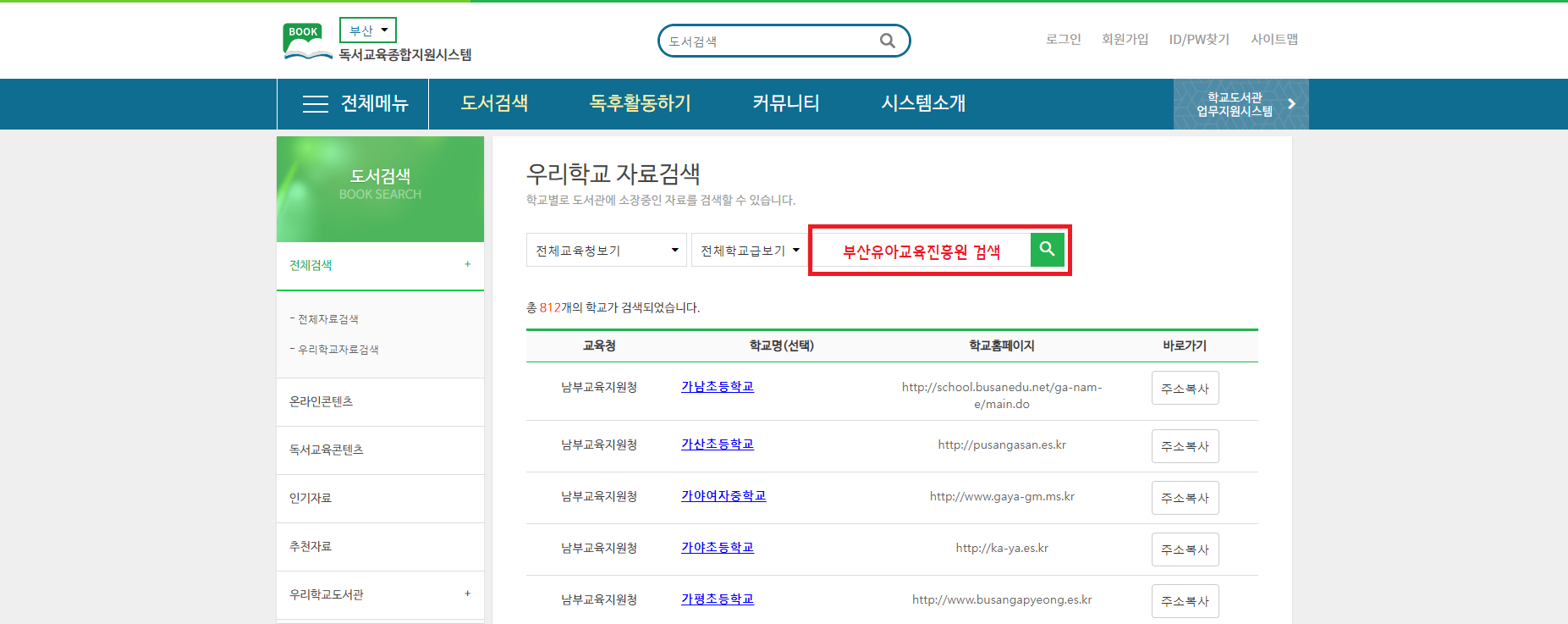Viewport: 1568px width, 624px height.
Task: Expand 우리학교도서관 sidebar plus icon
Action: click(x=467, y=594)
